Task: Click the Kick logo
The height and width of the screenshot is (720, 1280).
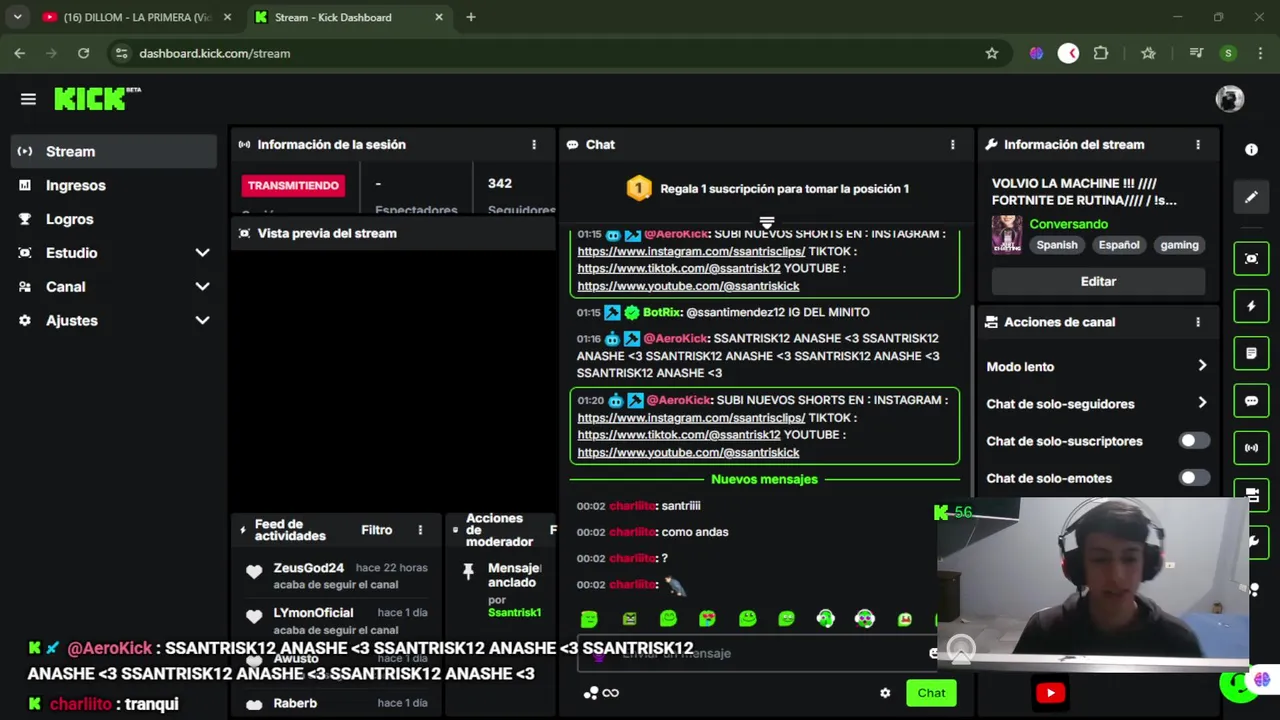Action: point(97,98)
